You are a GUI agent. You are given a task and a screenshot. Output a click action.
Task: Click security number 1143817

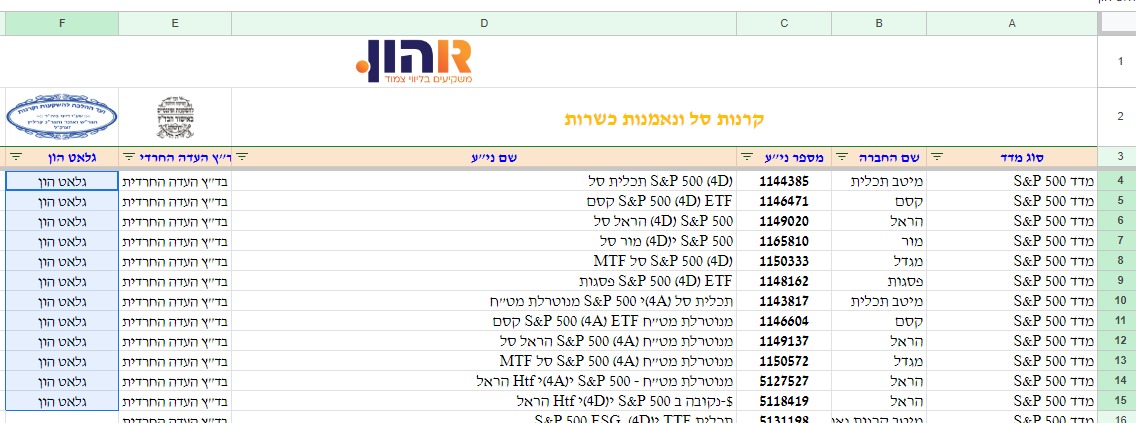(x=784, y=301)
